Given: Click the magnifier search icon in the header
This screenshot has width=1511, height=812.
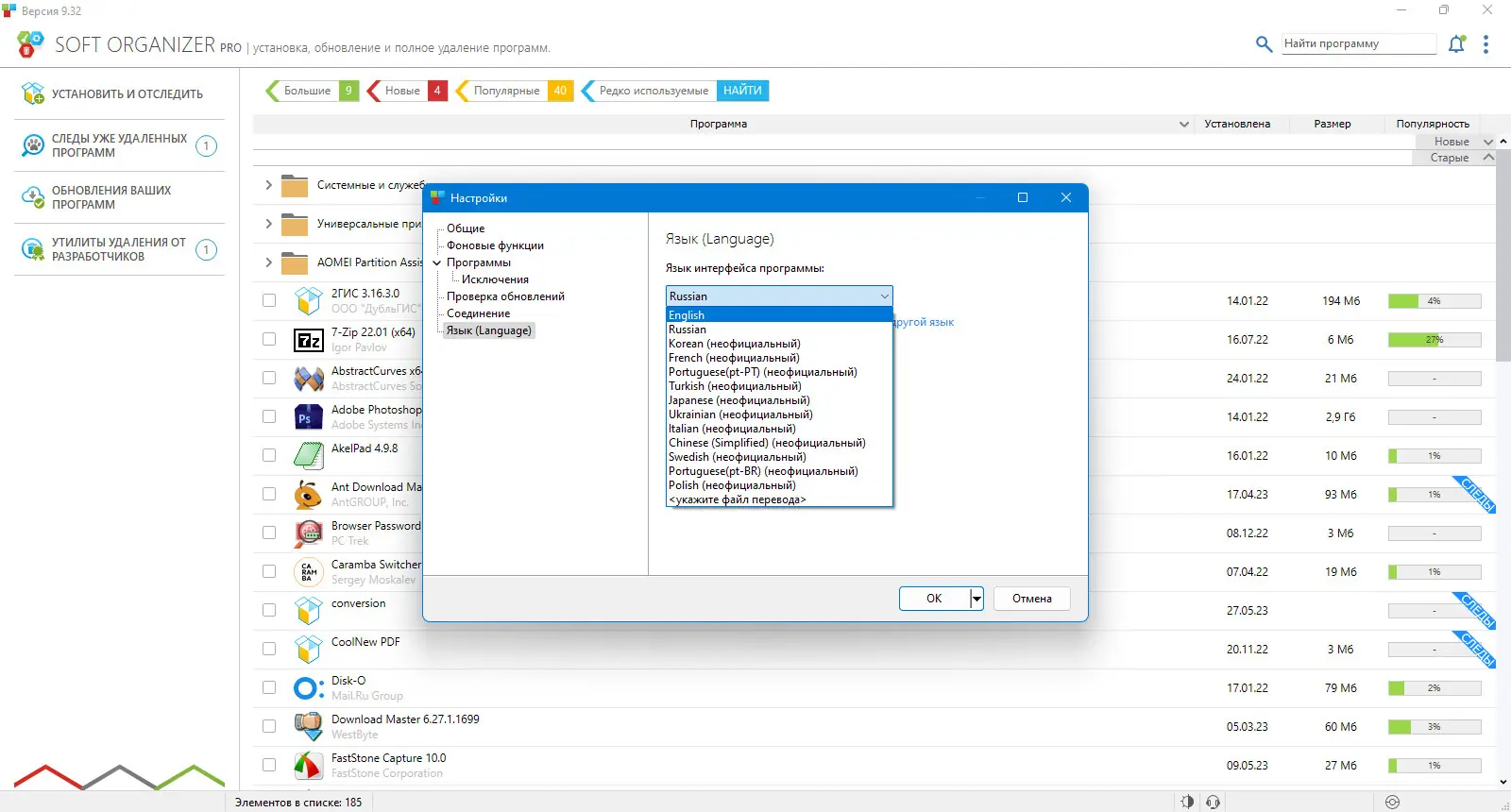Looking at the screenshot, I should point(1264,43).
